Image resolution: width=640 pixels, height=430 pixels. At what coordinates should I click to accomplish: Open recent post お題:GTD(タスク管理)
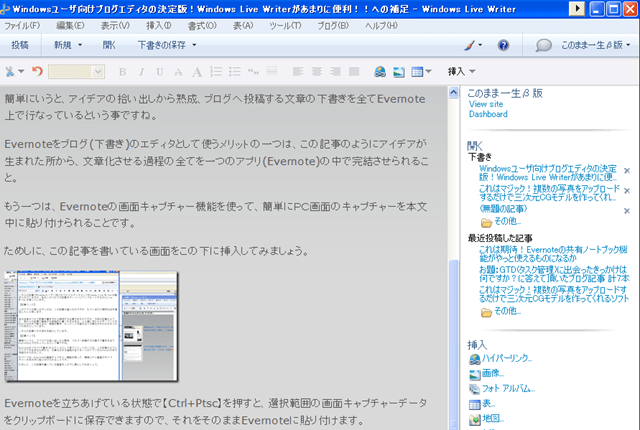tap(554, 274)
